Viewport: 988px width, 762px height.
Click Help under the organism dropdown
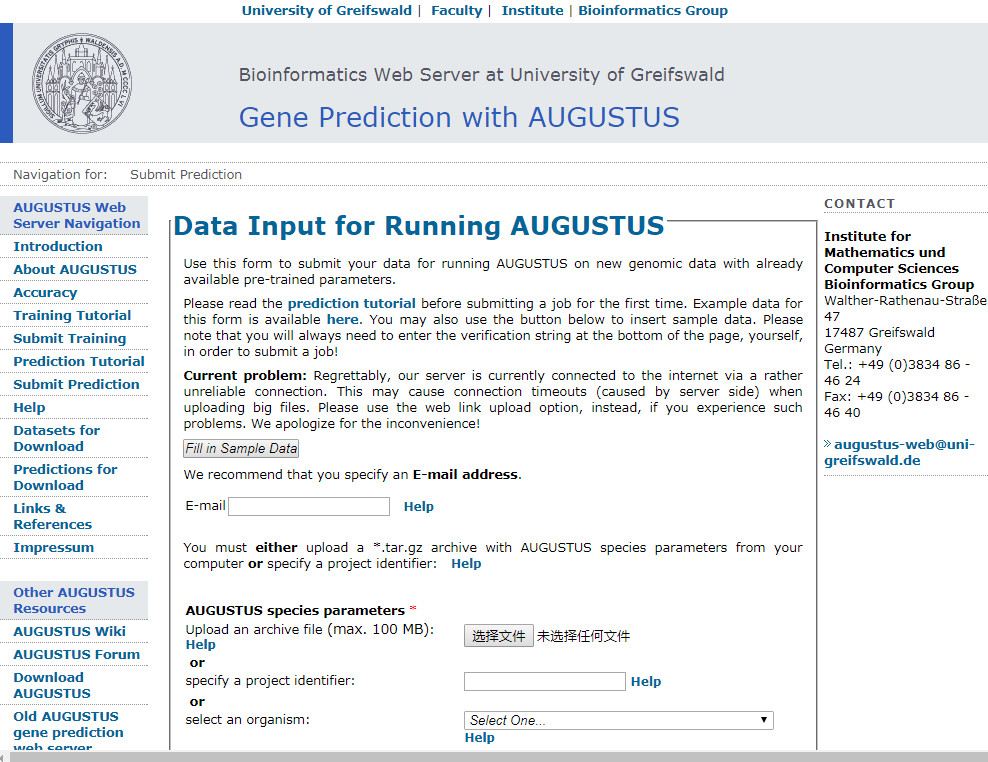pos(480,737)
